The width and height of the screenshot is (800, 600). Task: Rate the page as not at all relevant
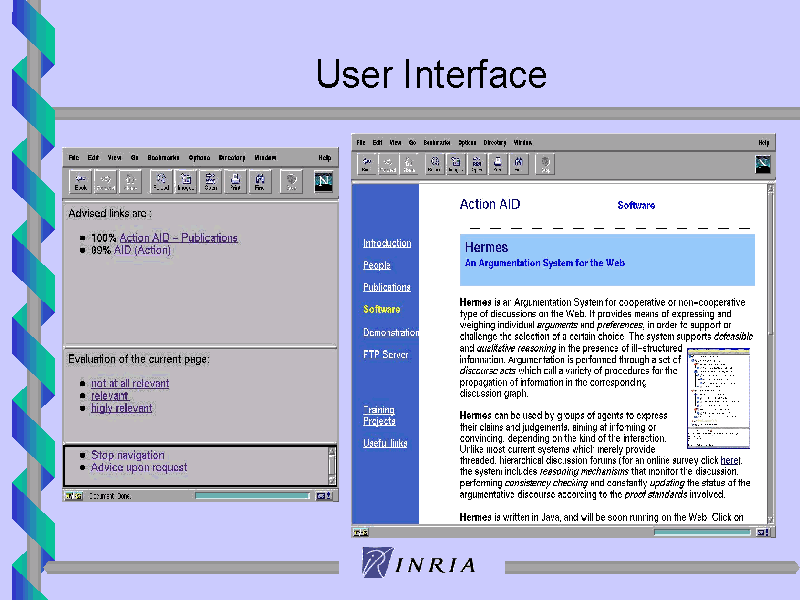point(130,383)
